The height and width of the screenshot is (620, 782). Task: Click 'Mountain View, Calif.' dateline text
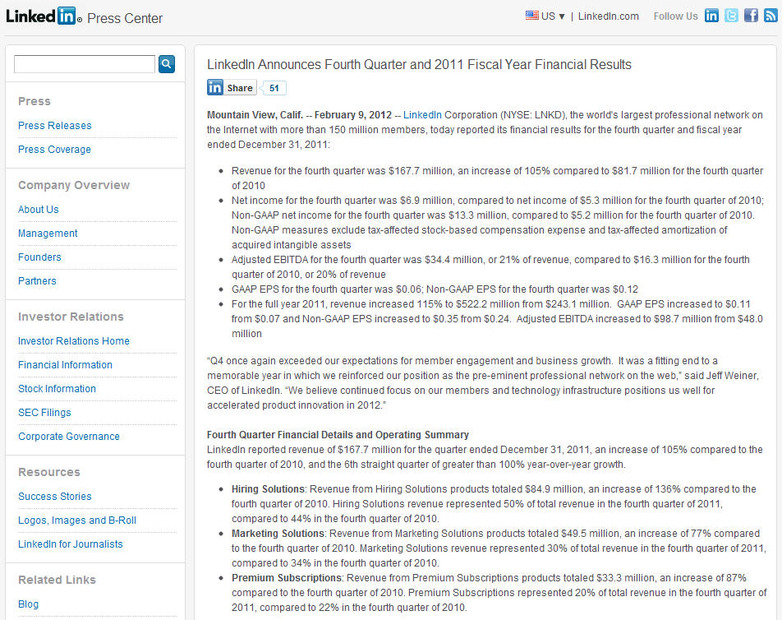click(255, 115)
